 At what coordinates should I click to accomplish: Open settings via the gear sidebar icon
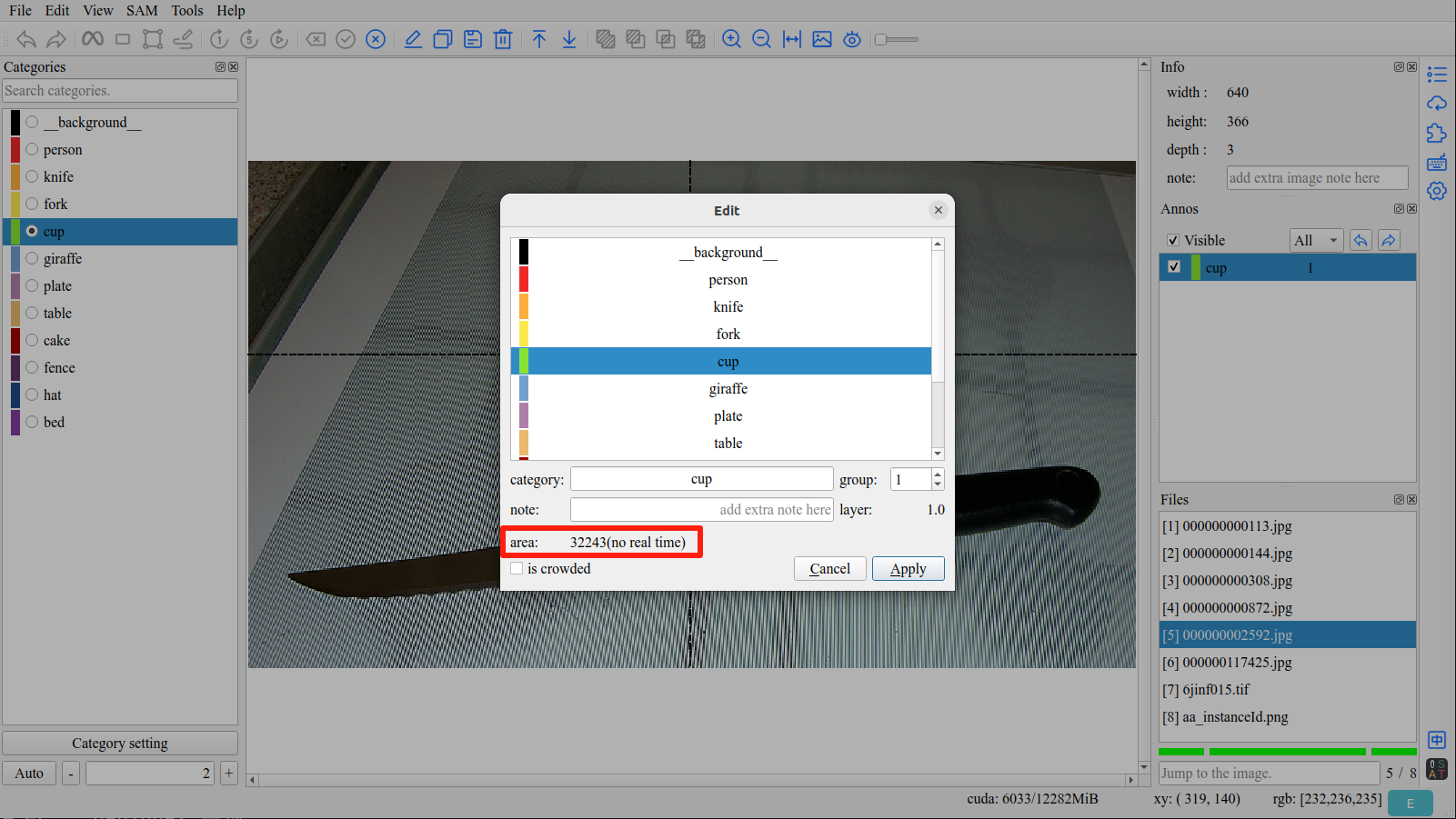(x=1437, y=191)
